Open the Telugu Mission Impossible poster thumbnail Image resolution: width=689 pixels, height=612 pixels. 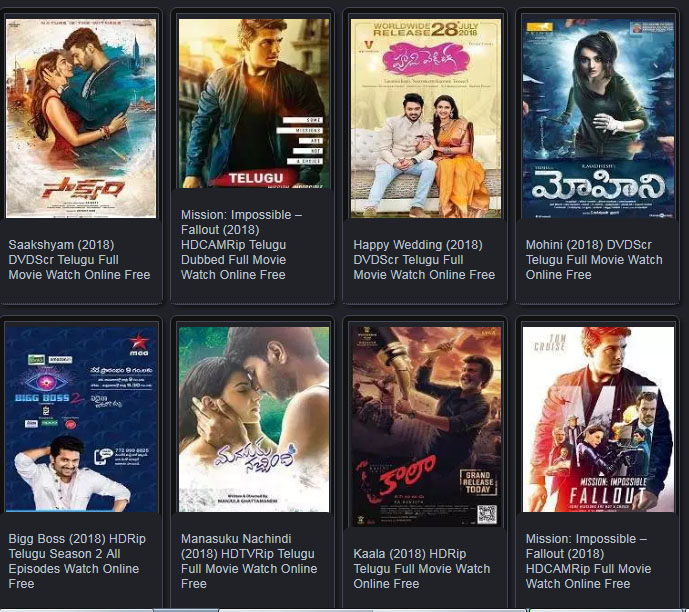coord(254,104)
